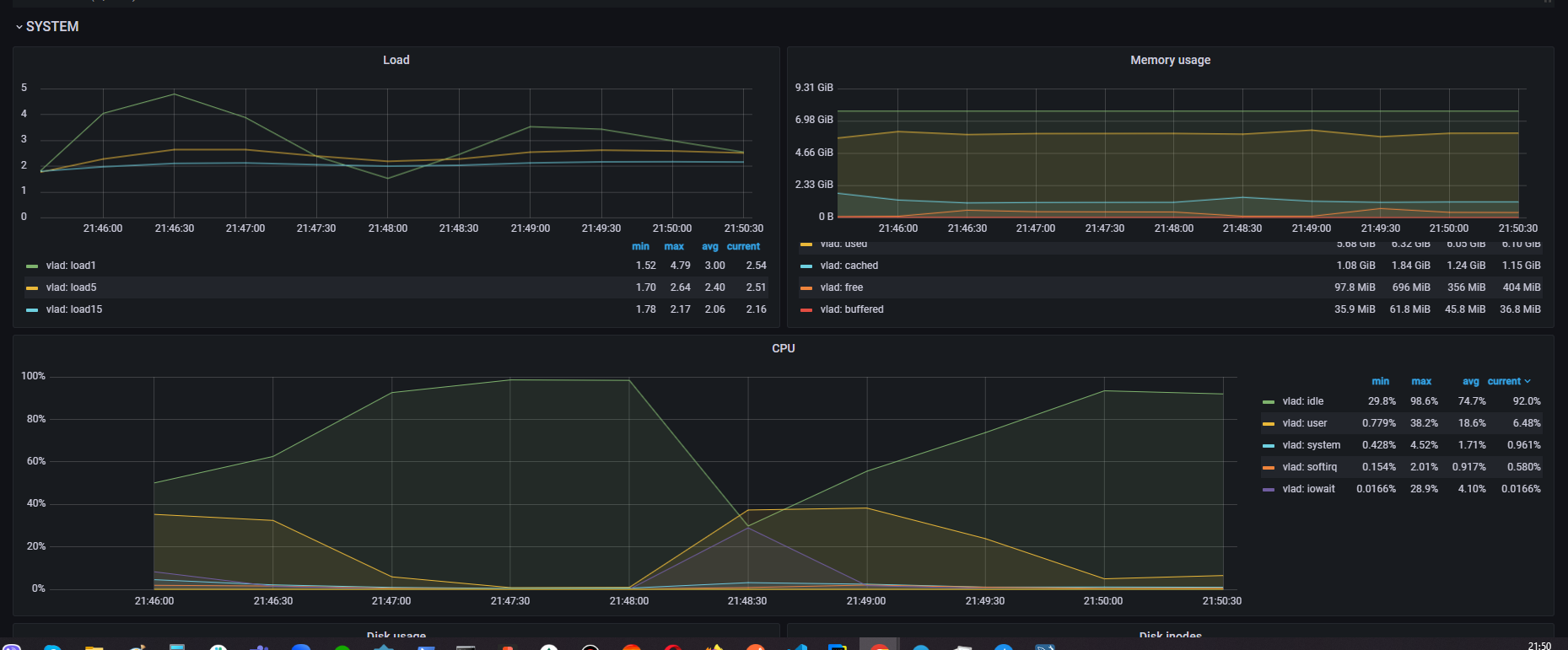Image resolution: width=1568 pixels, height=650 pixels.
Task: Click the 6.98 GiB Memory y-axis label
Action: 814,120
